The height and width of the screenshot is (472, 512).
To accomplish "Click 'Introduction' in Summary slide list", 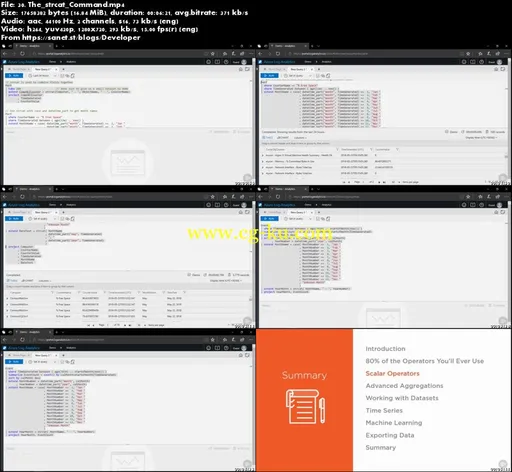I will pos(385,349).
